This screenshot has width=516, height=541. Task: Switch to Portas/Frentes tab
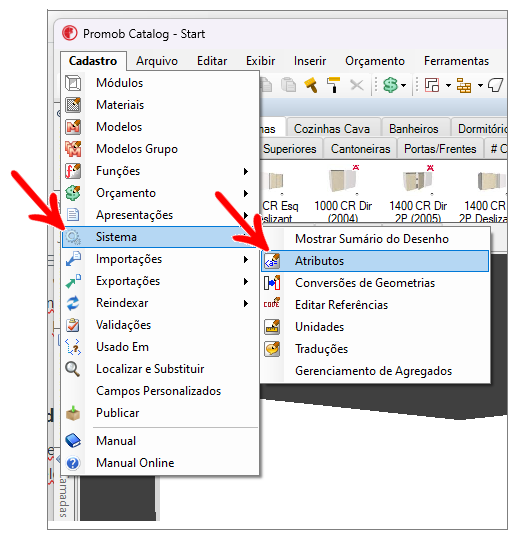pyautogui.click(x=440, y=149)
